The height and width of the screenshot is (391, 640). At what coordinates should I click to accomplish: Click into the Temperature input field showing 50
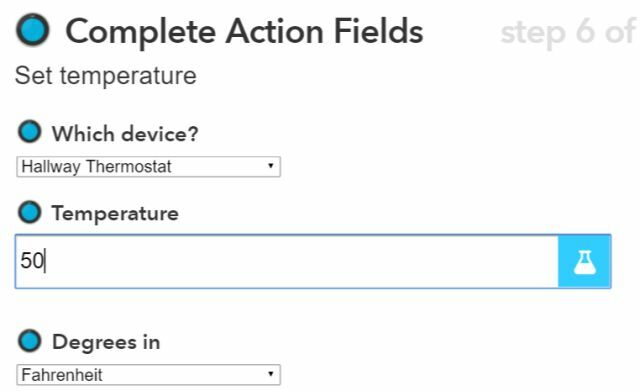(x=287, y=261)
